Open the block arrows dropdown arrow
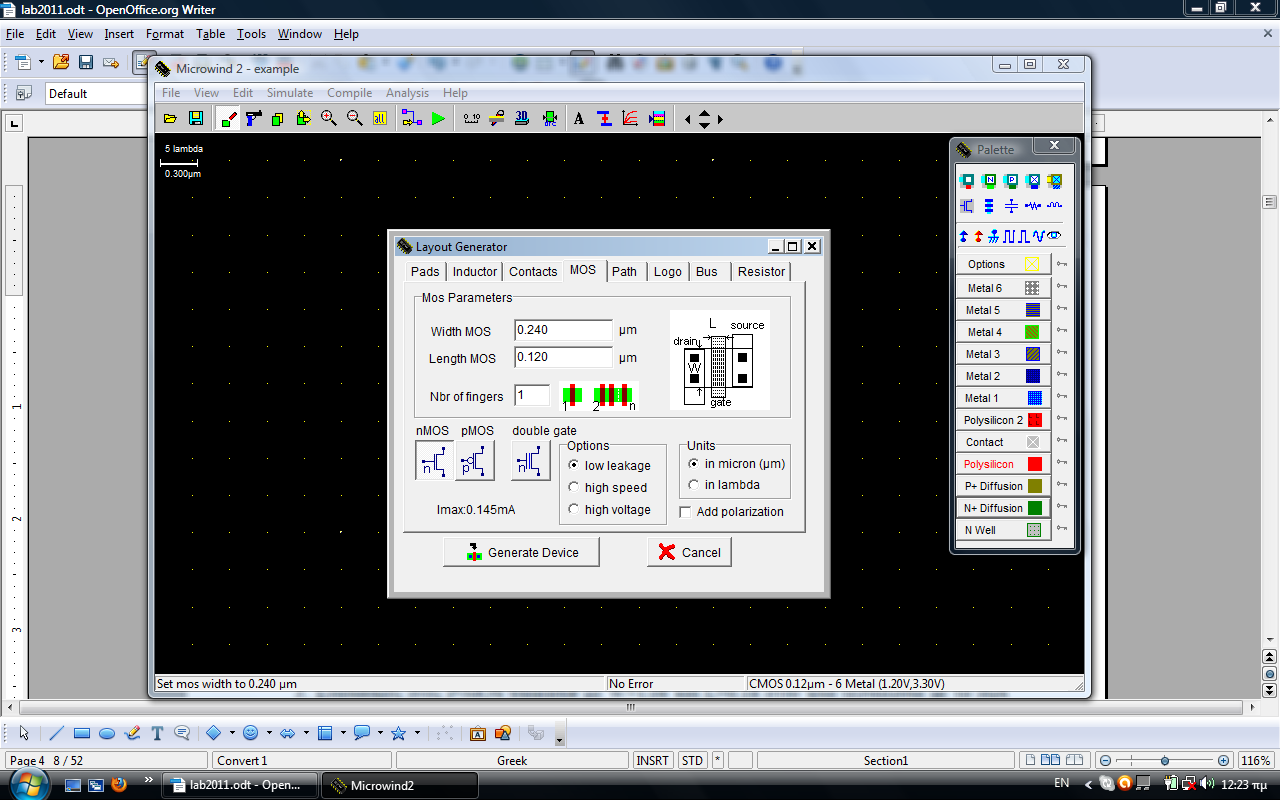 [306, 733]
